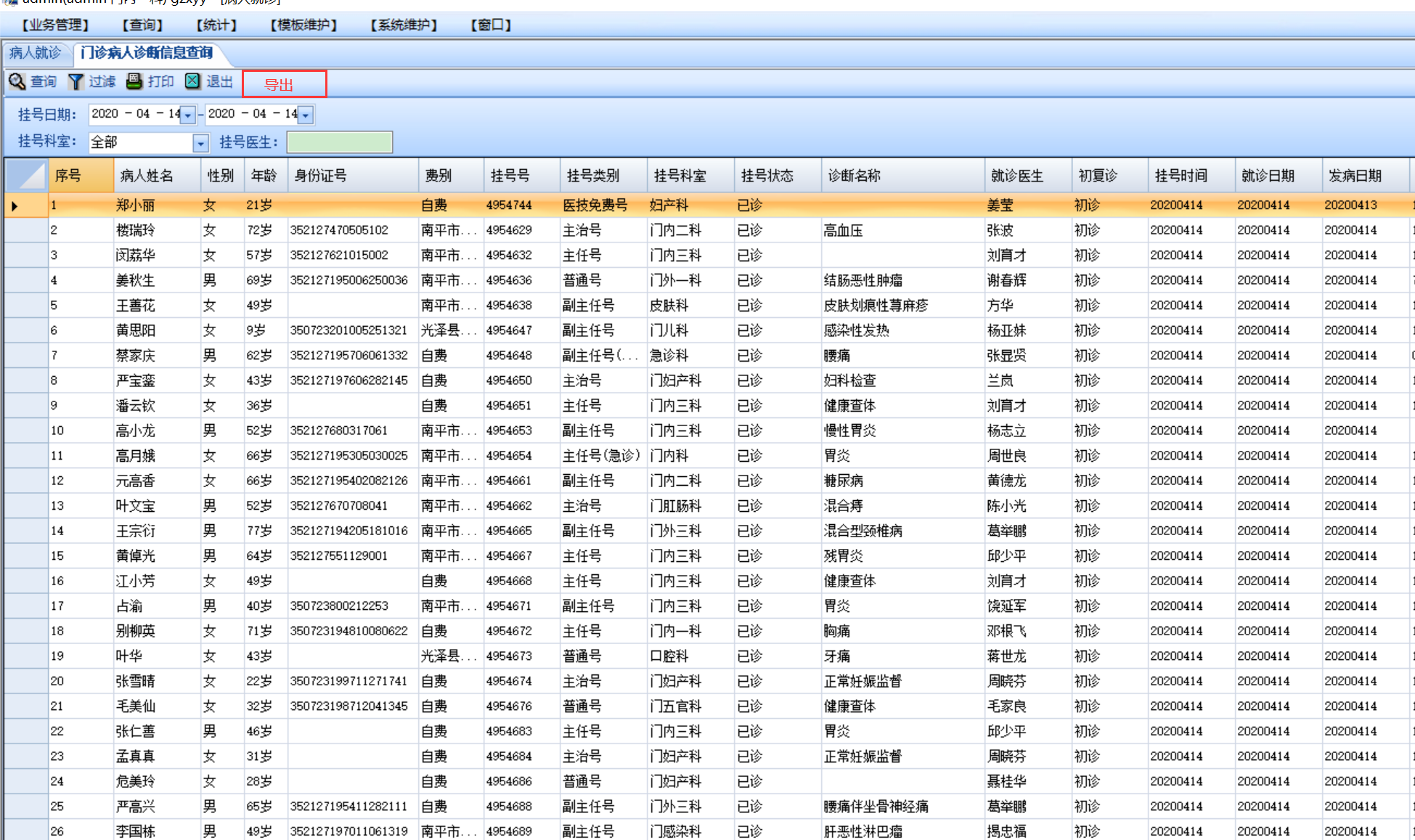Open the 业务管理 menu
The width and height of the screenshot is (1415, 840).
coord(55,25)
